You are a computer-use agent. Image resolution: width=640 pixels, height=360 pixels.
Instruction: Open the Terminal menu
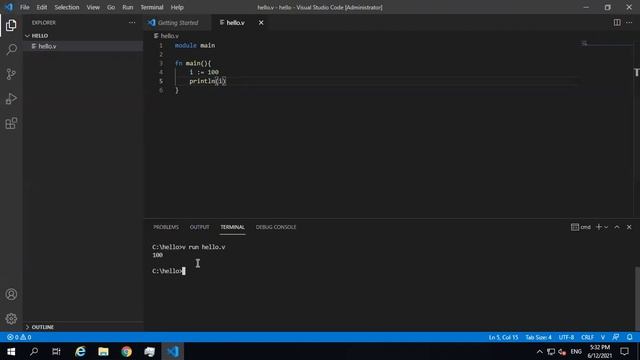coord(152,7)
